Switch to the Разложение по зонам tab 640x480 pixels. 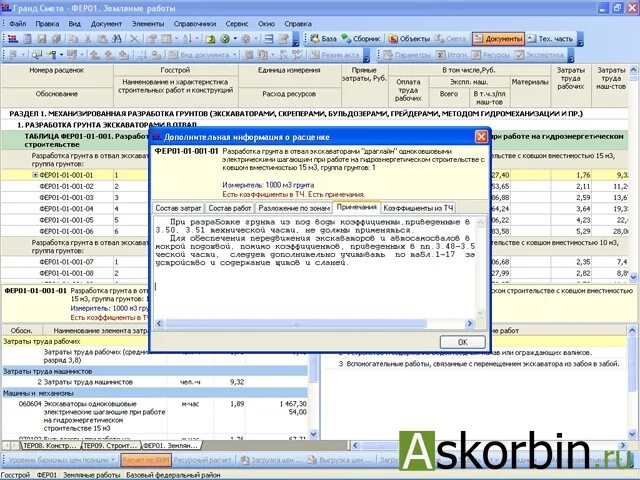click(294, 208)
